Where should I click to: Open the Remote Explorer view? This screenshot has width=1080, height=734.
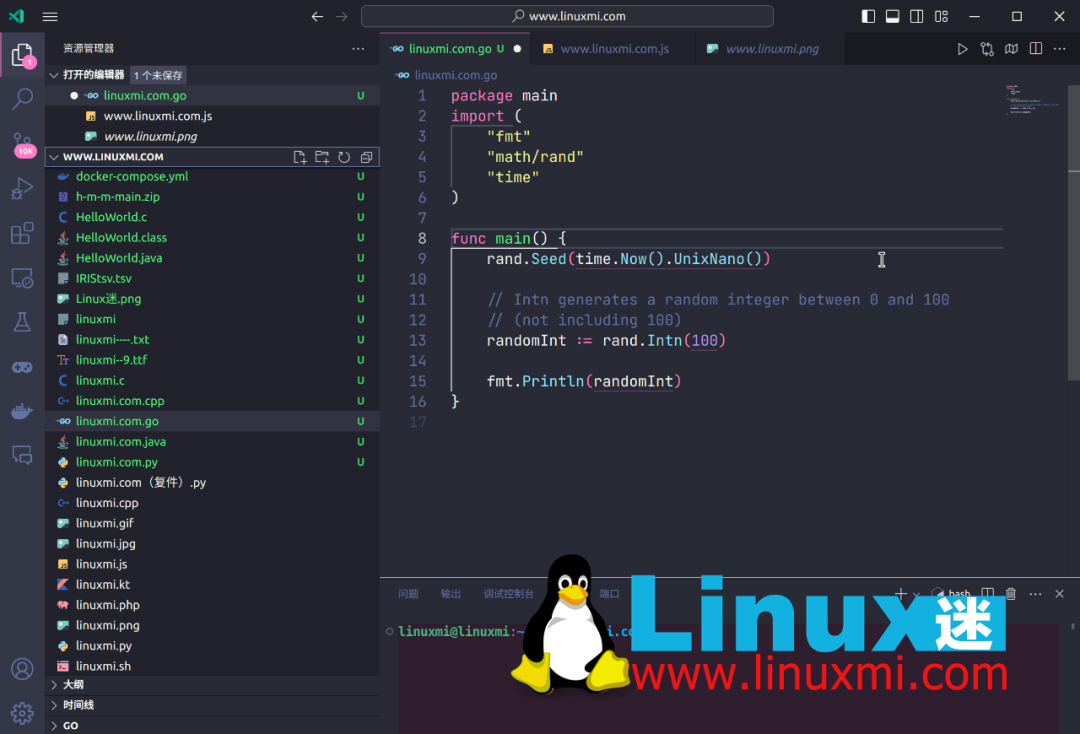22,278
